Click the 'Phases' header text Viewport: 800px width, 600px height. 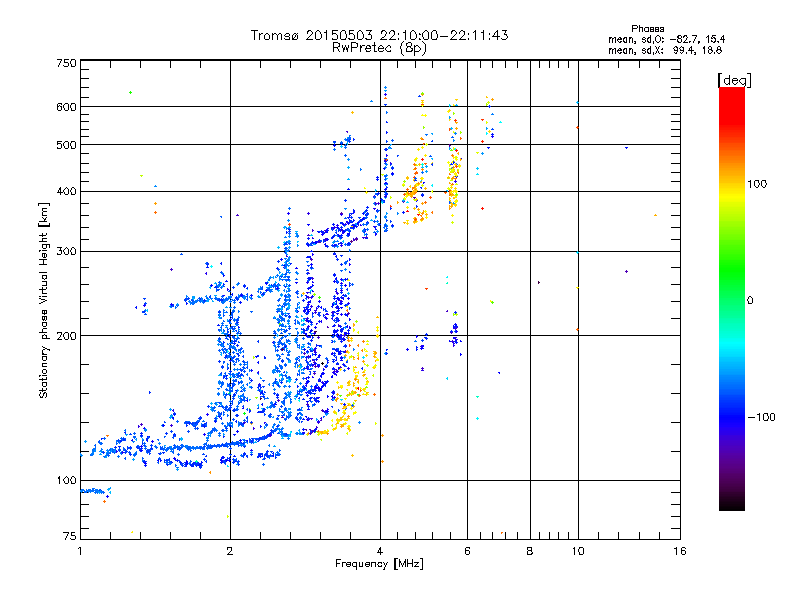[647, 29]
